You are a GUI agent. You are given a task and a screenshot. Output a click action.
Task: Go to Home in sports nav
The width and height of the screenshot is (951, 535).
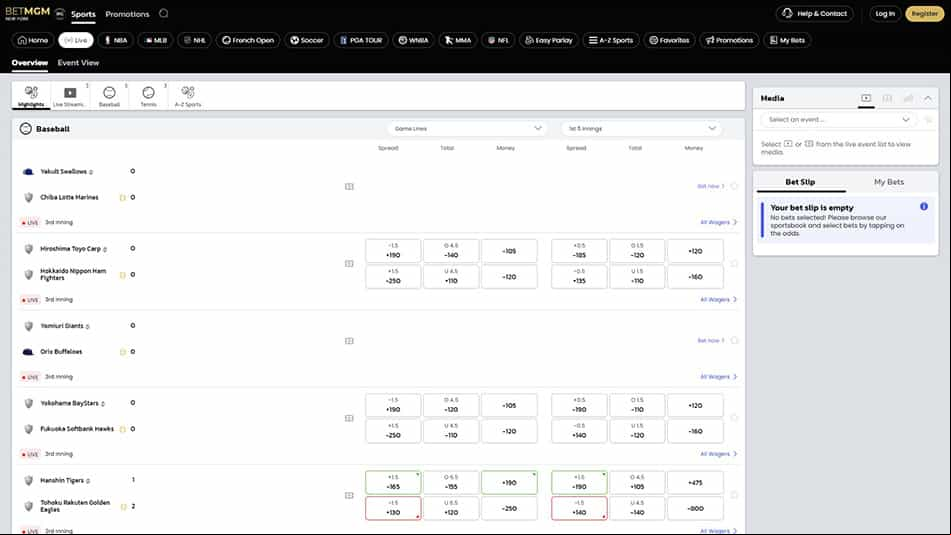coord(33,40)
